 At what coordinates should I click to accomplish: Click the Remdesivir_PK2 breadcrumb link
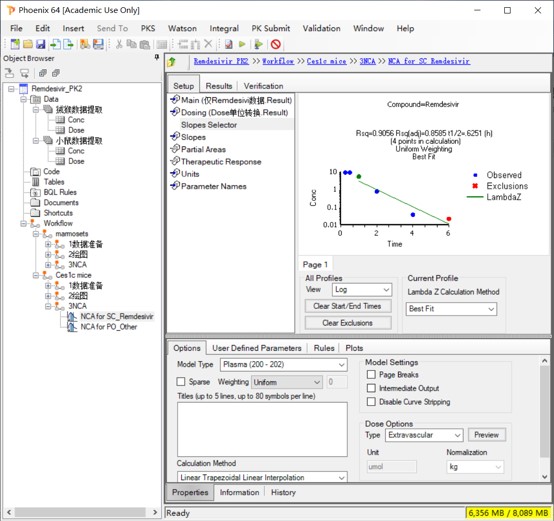221,61
